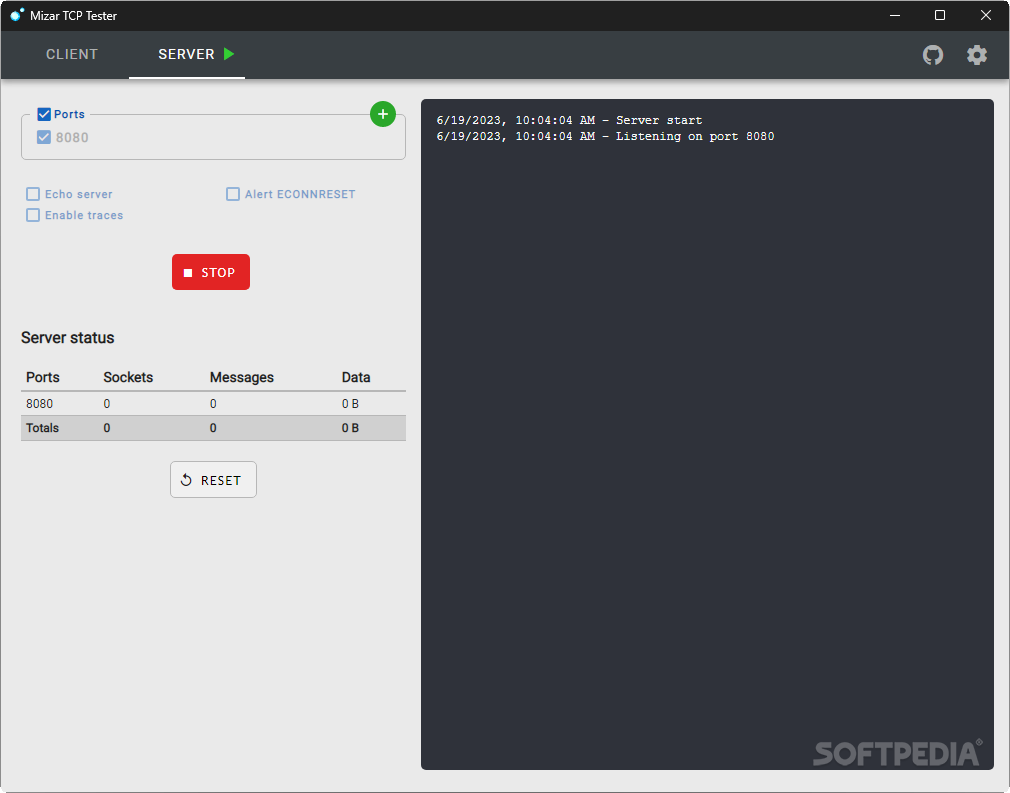
Task: Click the Server status heading
Action: pos(68,338)
